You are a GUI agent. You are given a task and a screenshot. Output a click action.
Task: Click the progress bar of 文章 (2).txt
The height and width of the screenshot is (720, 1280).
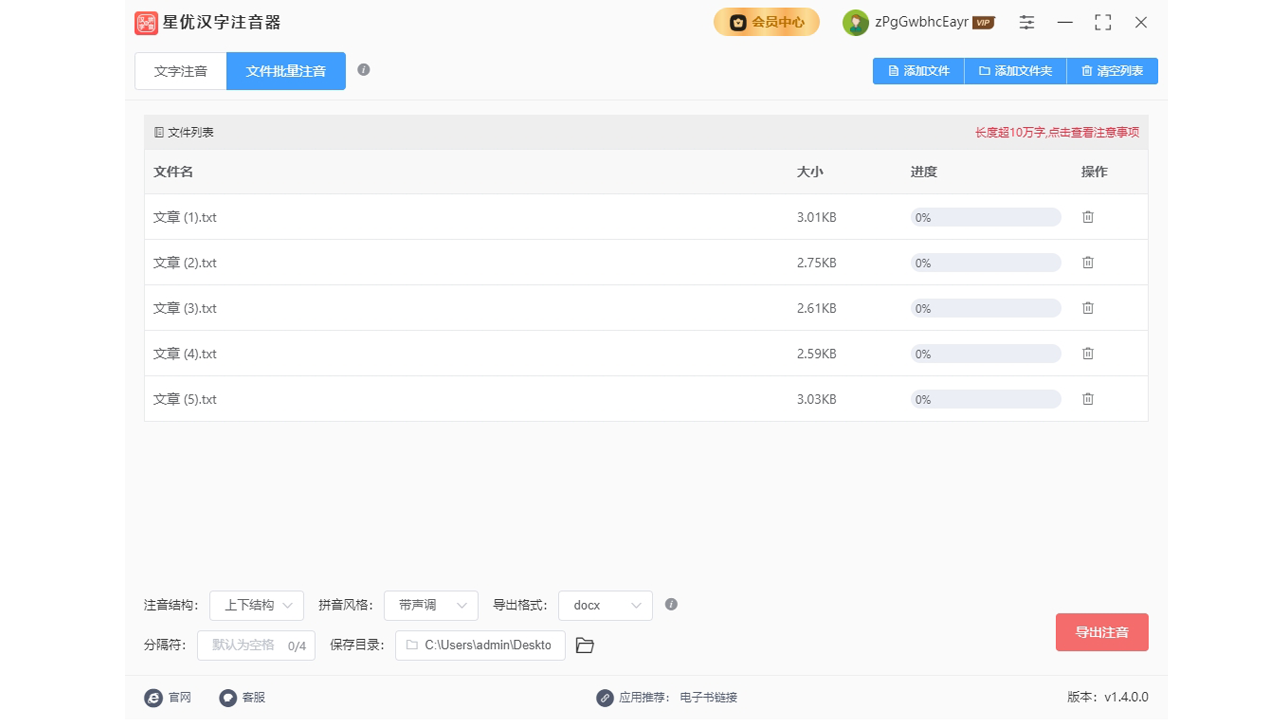[x=985, y=262]
